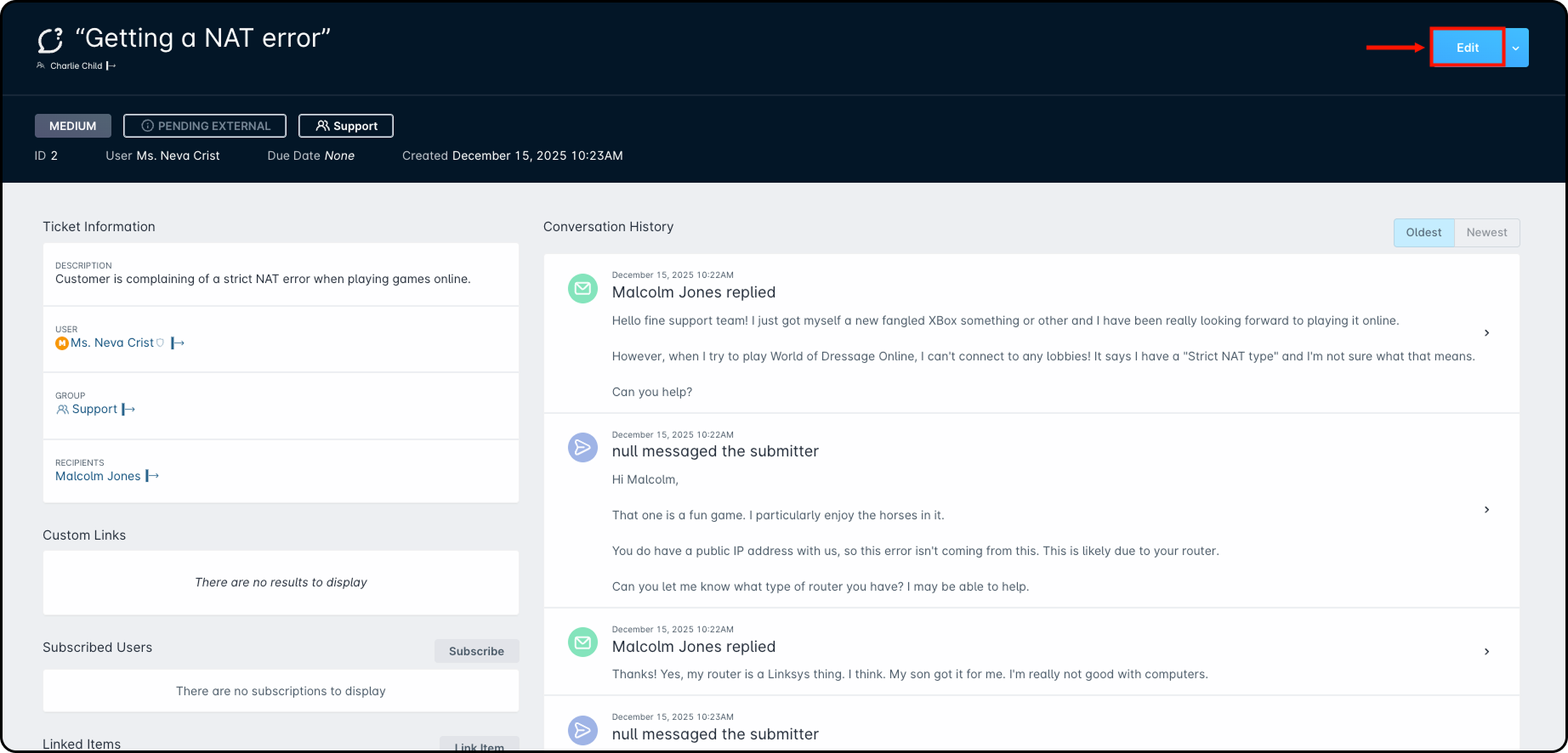Click the quick-view arrow beside Ms. Neva Crist
The height and width of the screenshot is (753, 1568).
point(178,343)
